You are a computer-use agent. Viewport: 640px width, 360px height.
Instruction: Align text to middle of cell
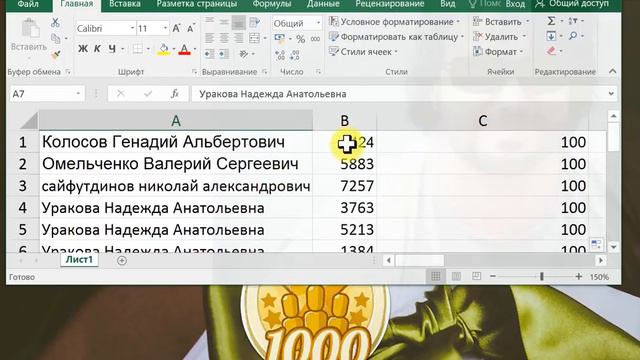pyautogui.click(x=224, y=22)
